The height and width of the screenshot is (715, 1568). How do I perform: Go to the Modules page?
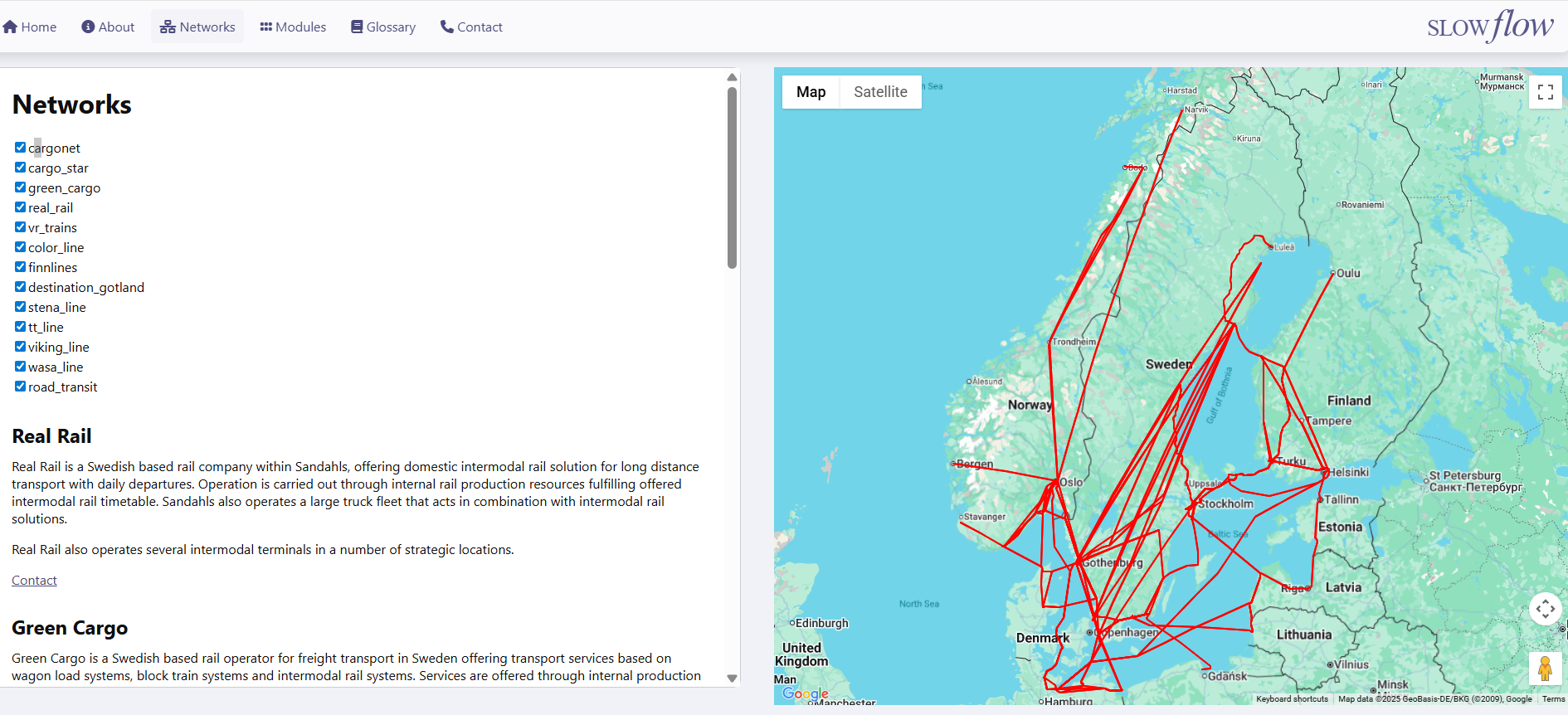click(293, 27)
